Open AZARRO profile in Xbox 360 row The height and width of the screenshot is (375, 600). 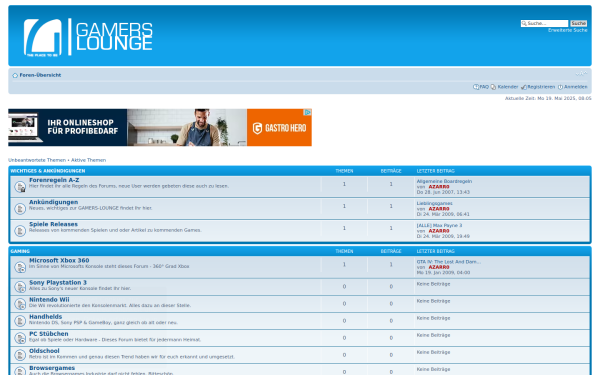click(x=439, y=267)
